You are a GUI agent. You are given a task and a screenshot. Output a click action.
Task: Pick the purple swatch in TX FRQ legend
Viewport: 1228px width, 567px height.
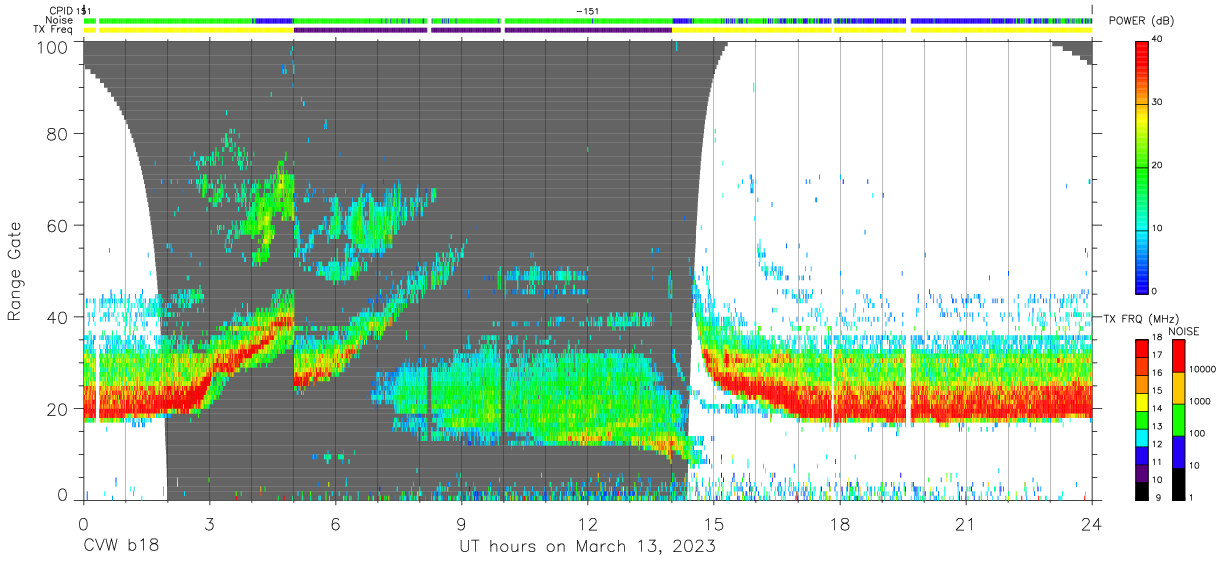pos(1142,471)
